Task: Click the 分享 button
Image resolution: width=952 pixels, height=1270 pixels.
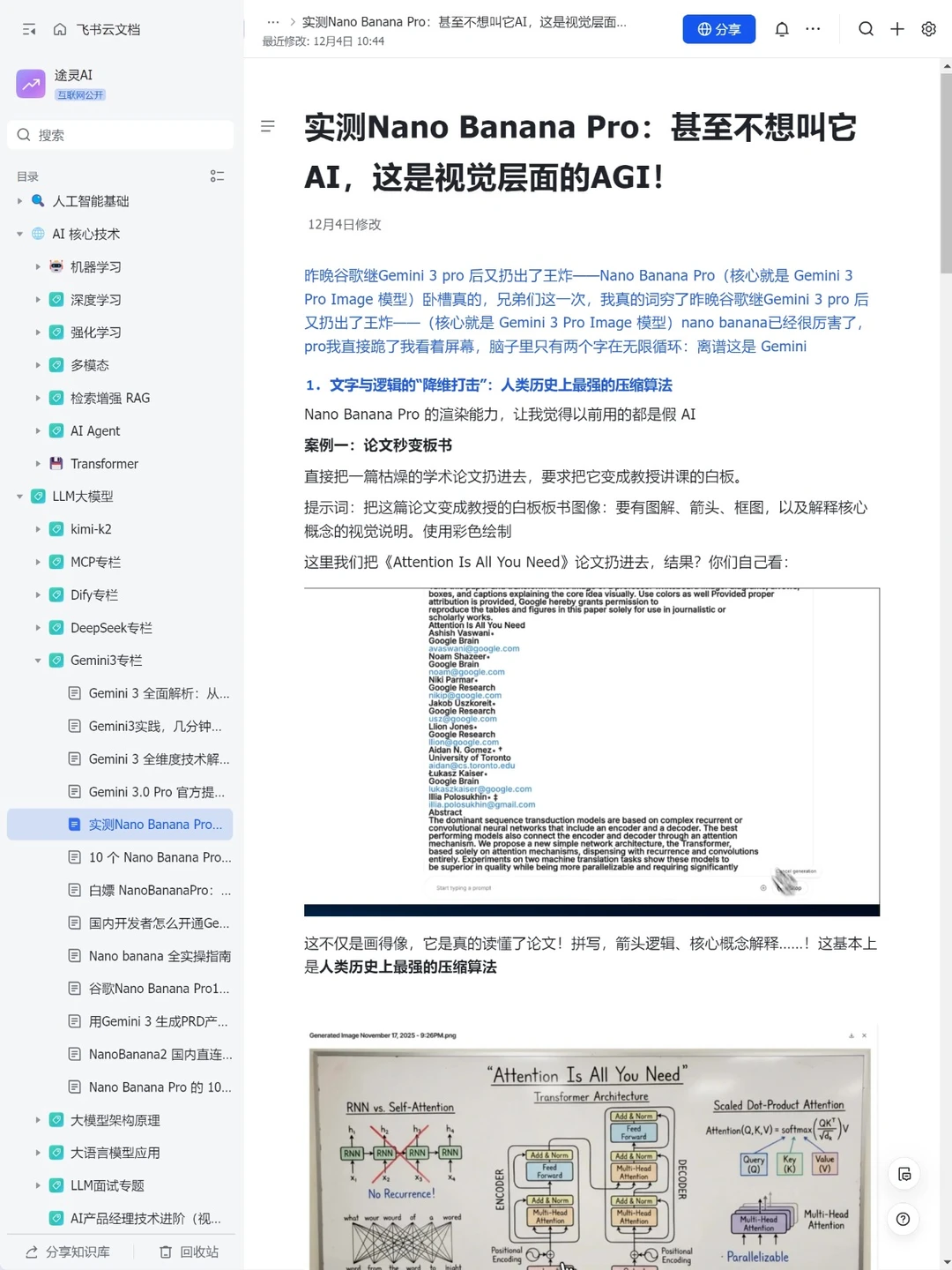Action: [x=718, y=29]
